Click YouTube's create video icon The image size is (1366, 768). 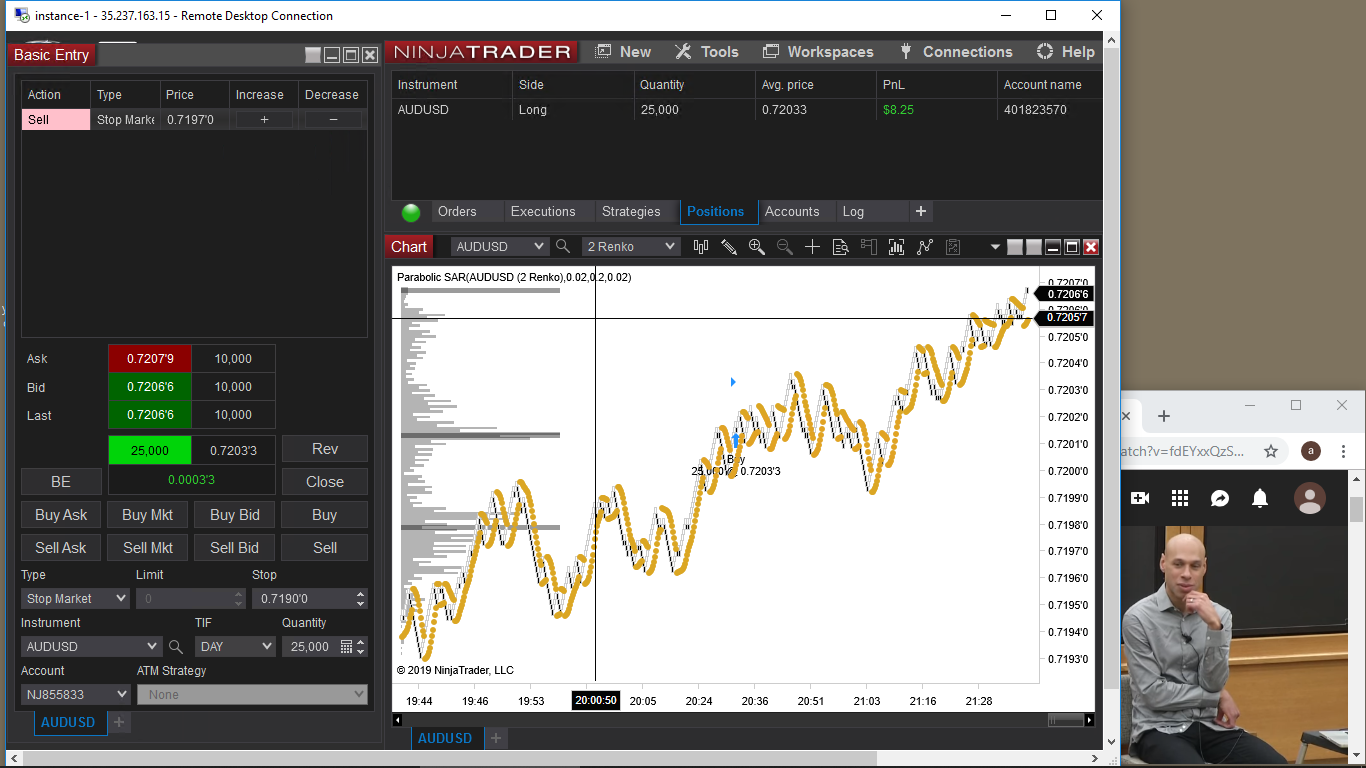pos(1140,498)
